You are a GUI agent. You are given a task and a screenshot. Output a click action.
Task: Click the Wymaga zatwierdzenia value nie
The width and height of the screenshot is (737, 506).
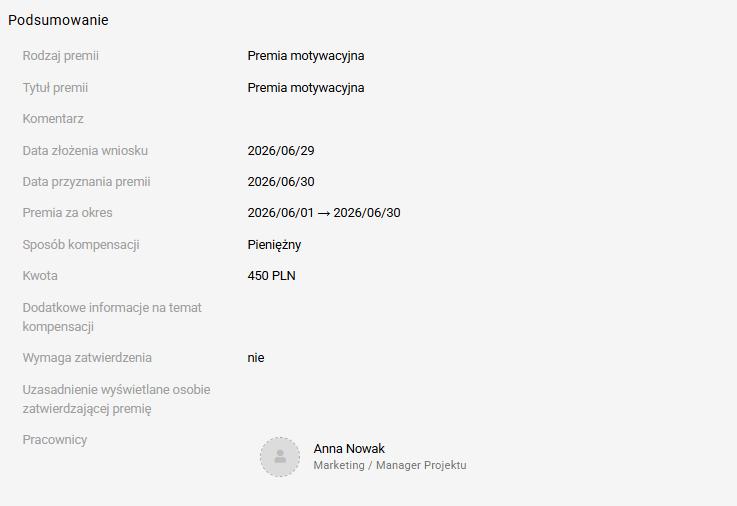256,358
